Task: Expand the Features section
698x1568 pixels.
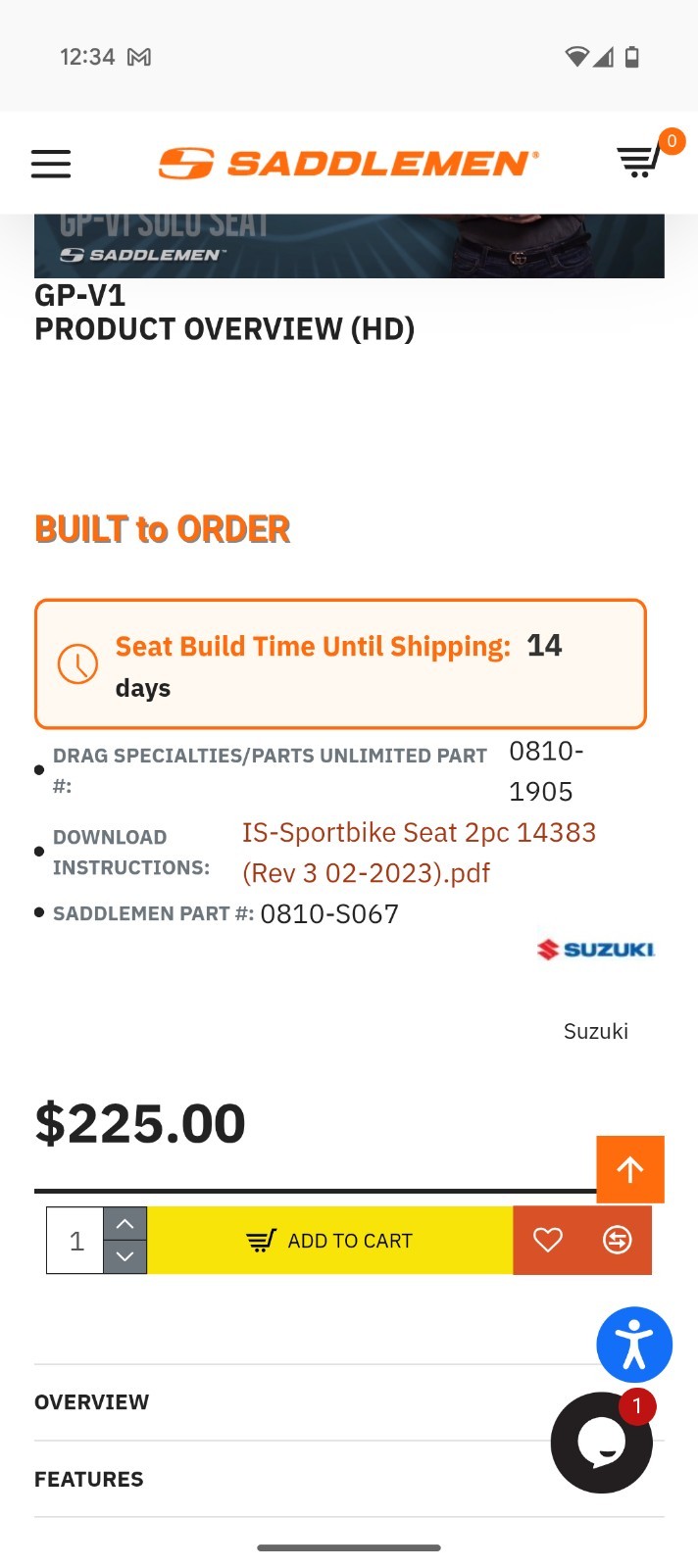Action: pyautogui.click(x=89, y=1479)
